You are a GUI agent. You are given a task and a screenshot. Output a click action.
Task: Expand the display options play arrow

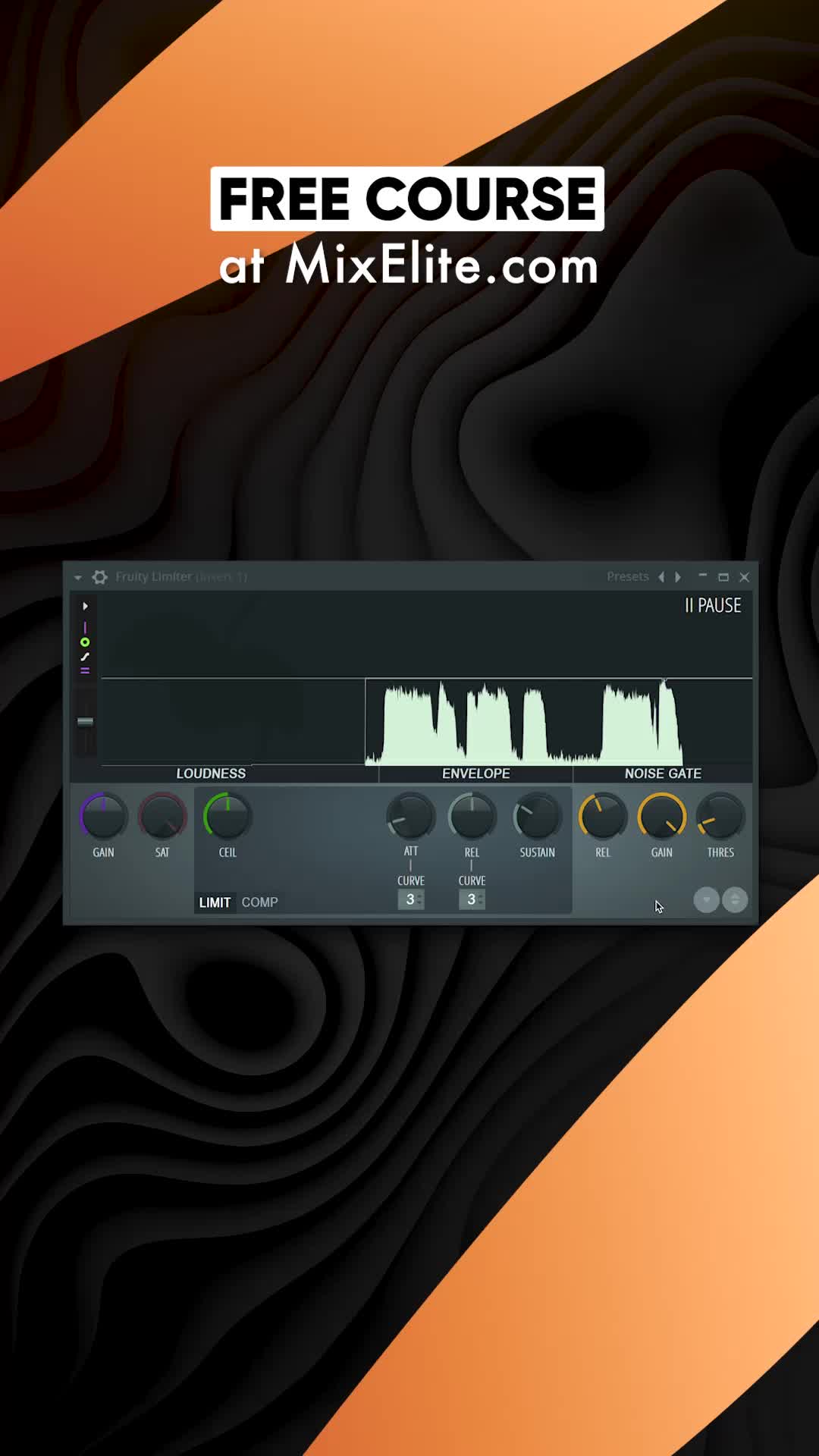[x=85, y=606]
